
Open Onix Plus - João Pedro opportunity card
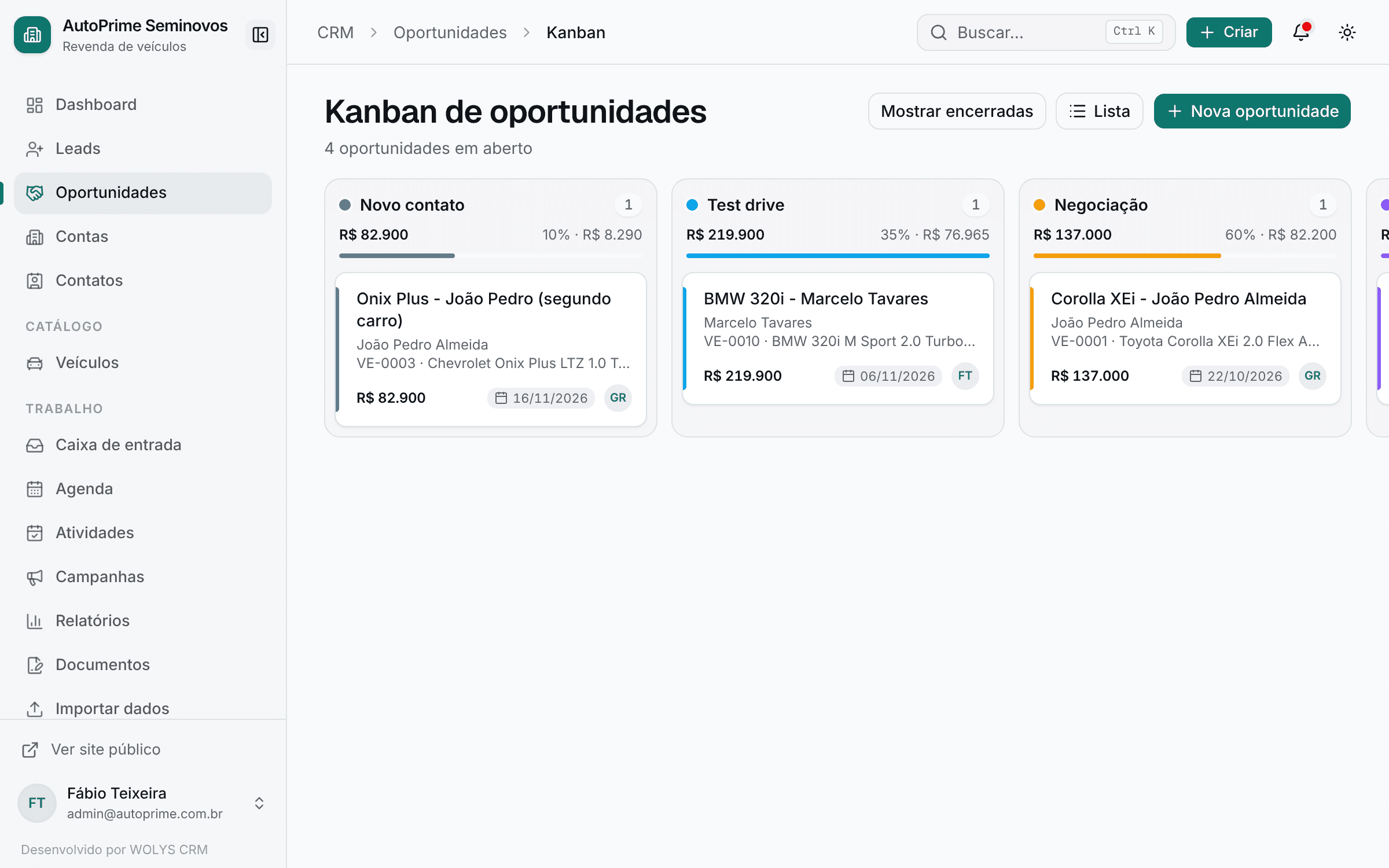491,350
